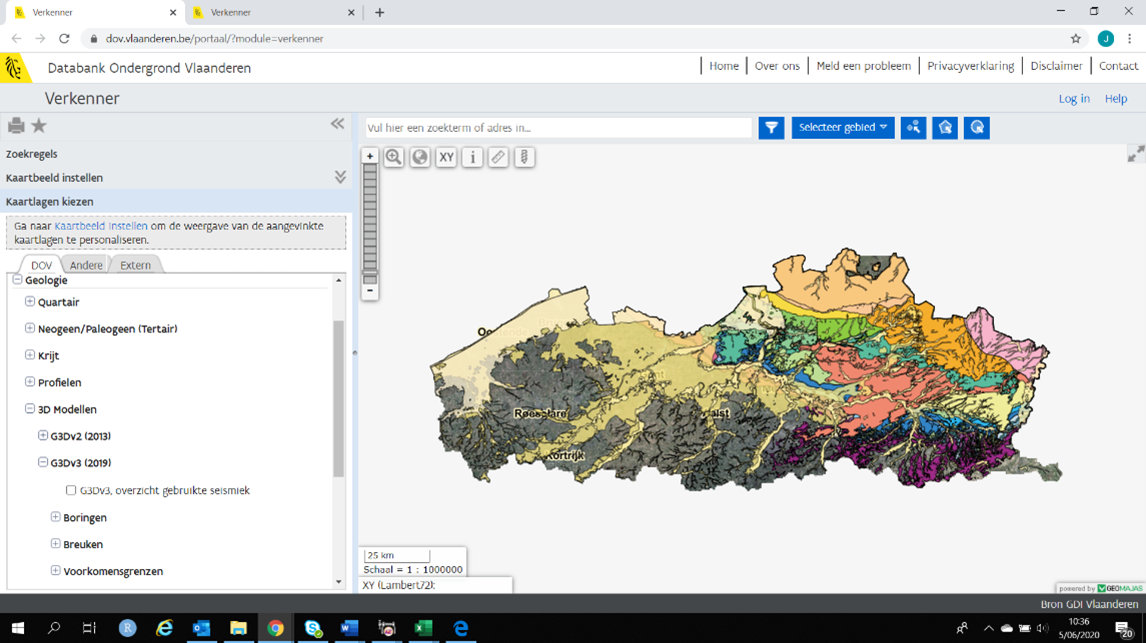1146x643 pixels.
Task: Expand the Boringen layer group
Action: click(56, 517)
